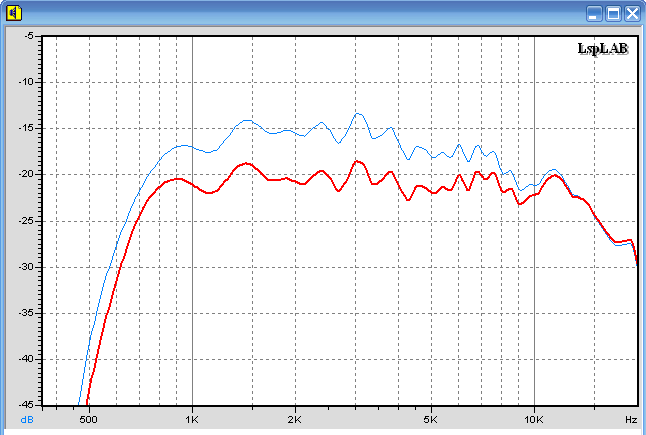
Task: Click the -5 dB axis value
Action: pos(29,36)
